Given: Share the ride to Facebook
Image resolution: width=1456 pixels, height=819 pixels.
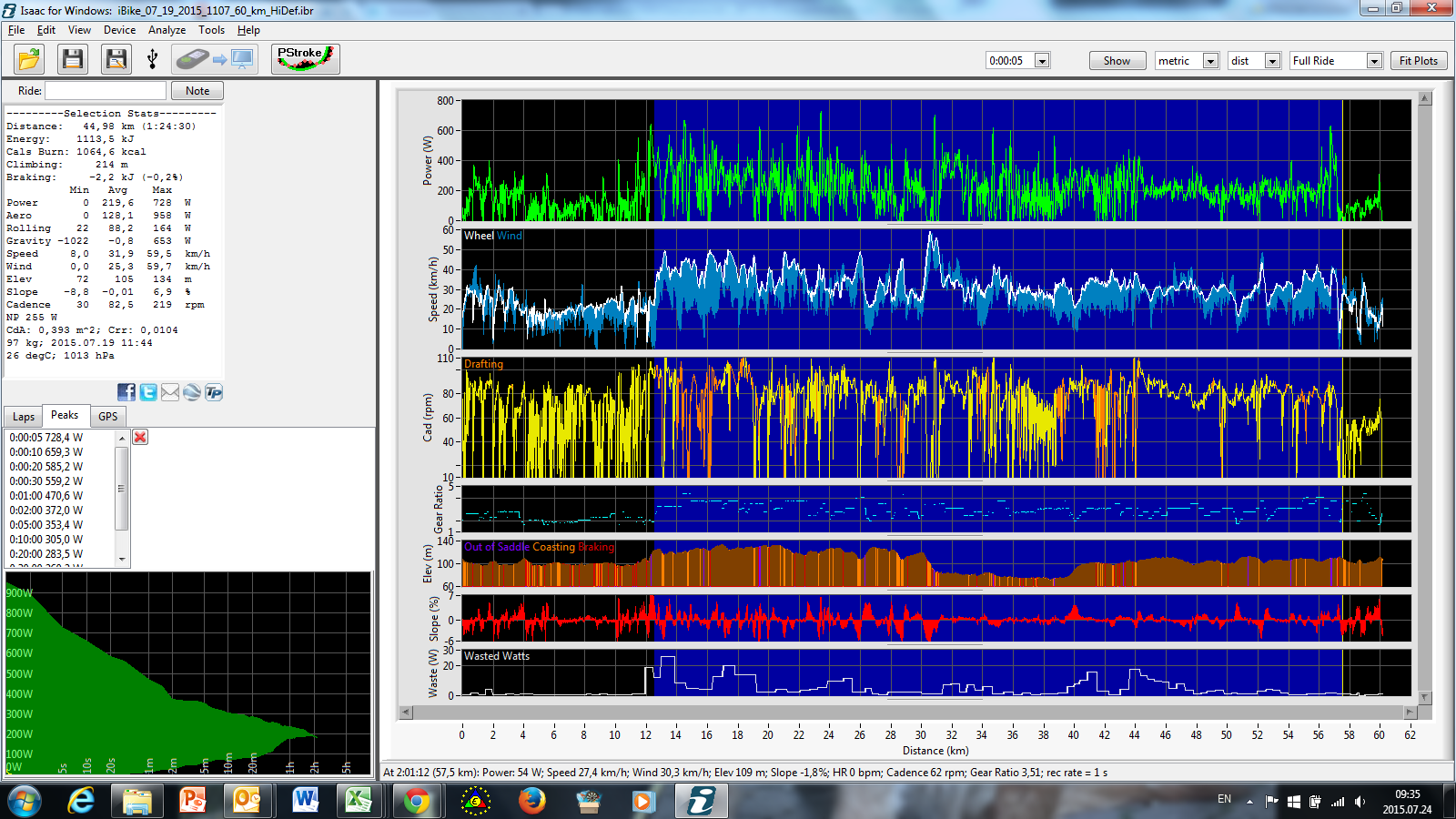Looking at the screenshot, I should (126, 392).
